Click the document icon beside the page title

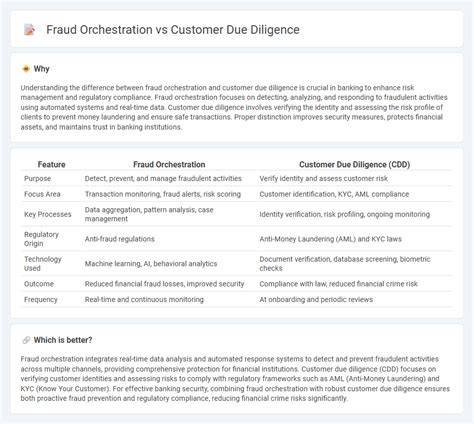pyautogui.click(x=29, y=30)
